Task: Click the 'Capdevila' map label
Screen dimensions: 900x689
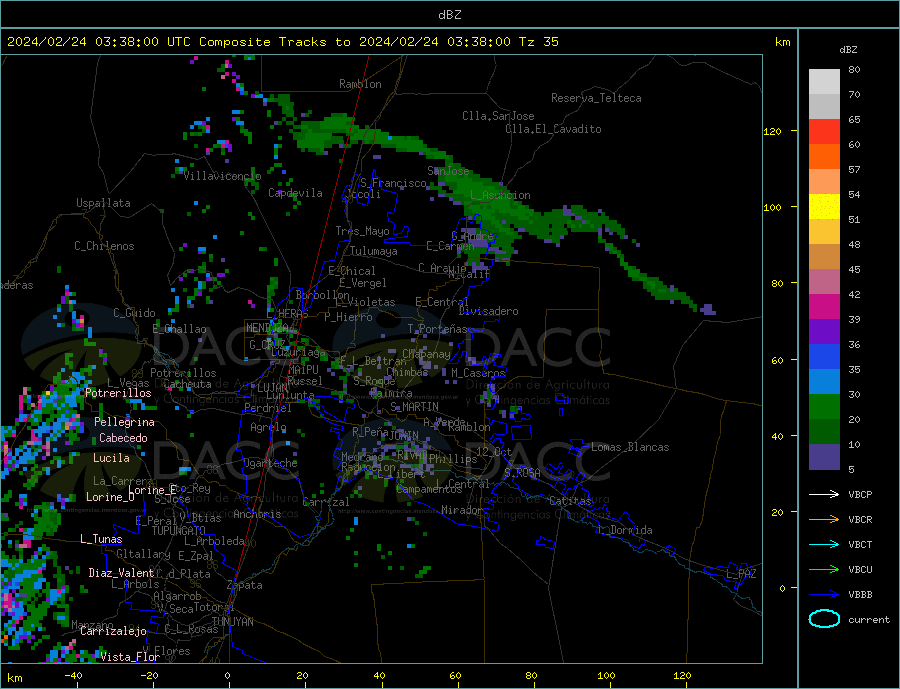Action: click(296, 193)
